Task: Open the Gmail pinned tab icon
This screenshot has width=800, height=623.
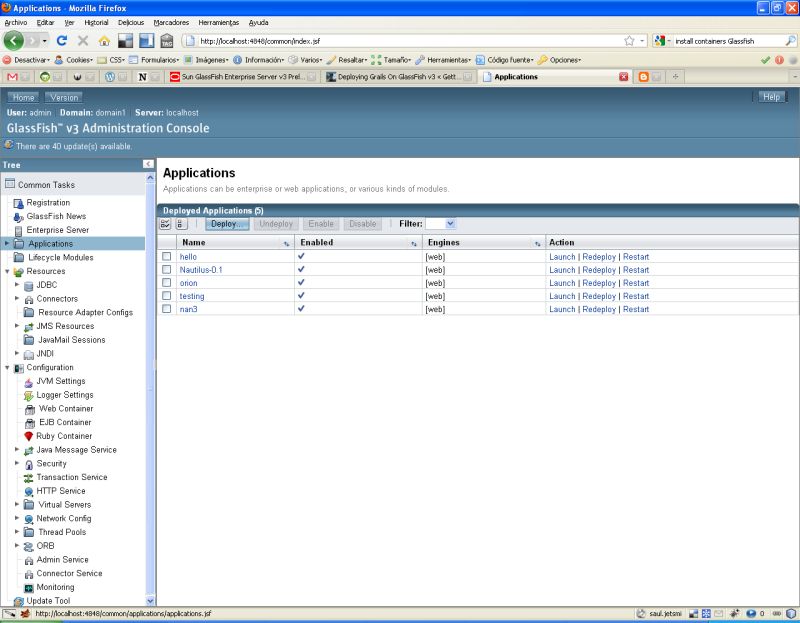Action: pyautogui.click(x=13, y=77)
